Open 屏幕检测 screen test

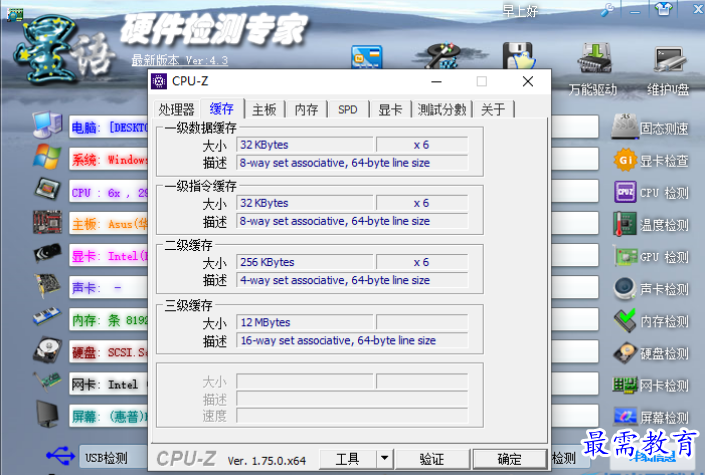point(651,417)
